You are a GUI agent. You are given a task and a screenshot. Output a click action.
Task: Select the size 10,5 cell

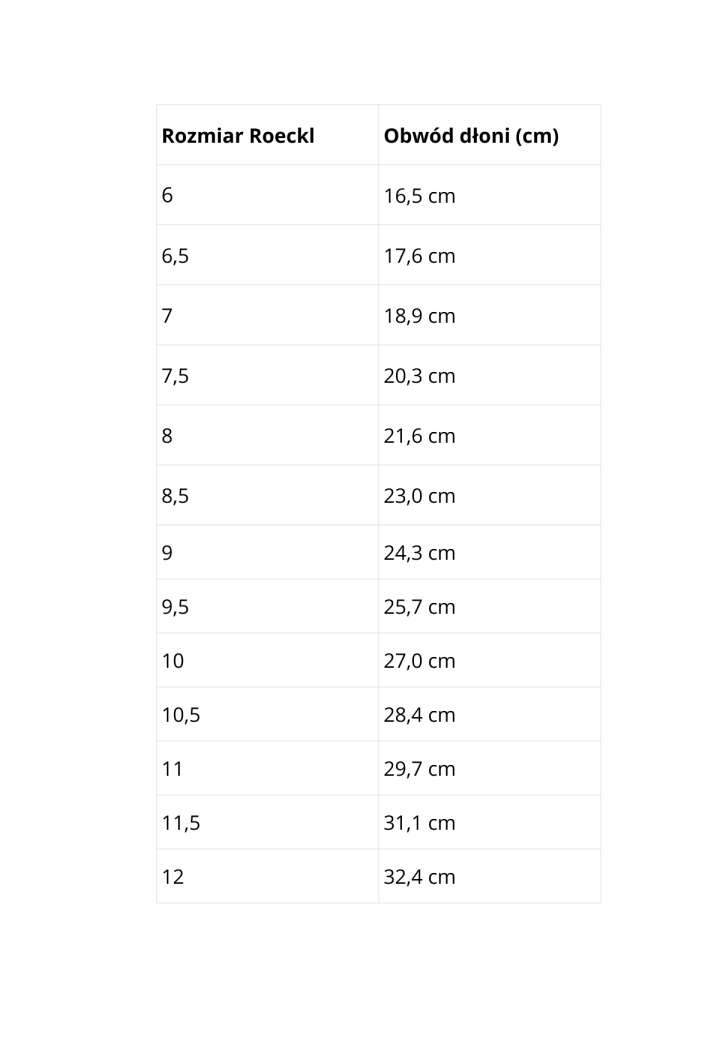[x=181, y=715]
